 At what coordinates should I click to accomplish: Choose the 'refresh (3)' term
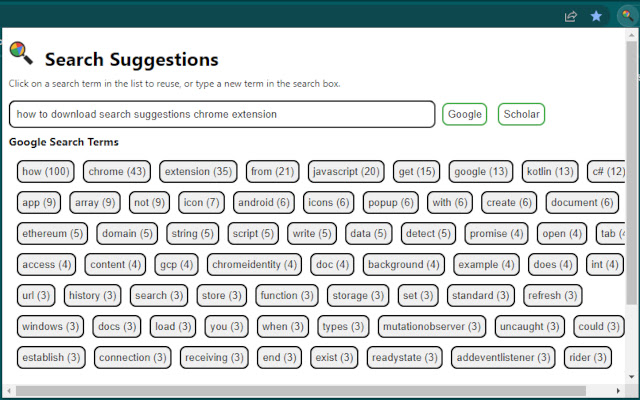click(552, 296)
